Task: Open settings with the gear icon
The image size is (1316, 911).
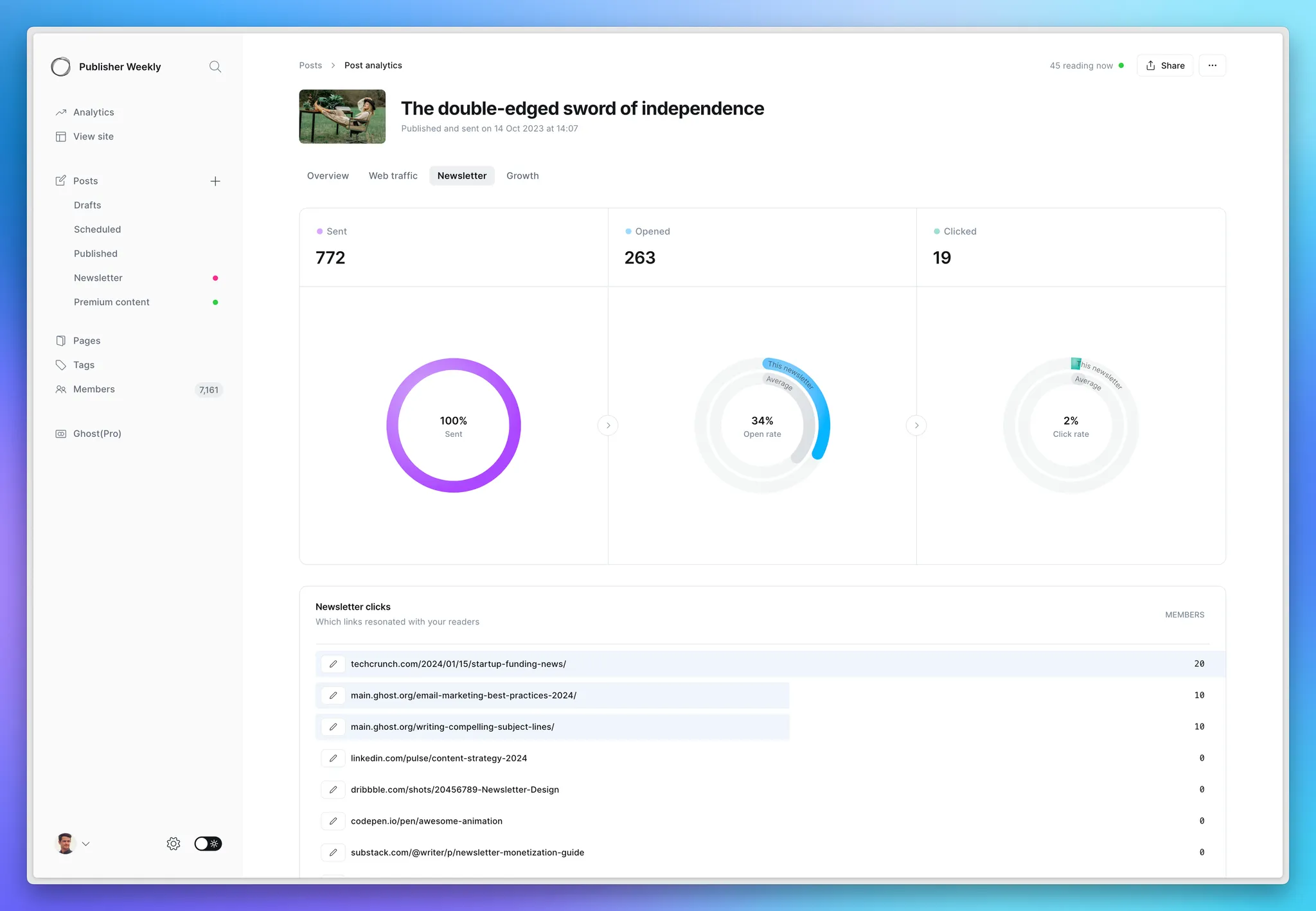Action: point(173,844)
